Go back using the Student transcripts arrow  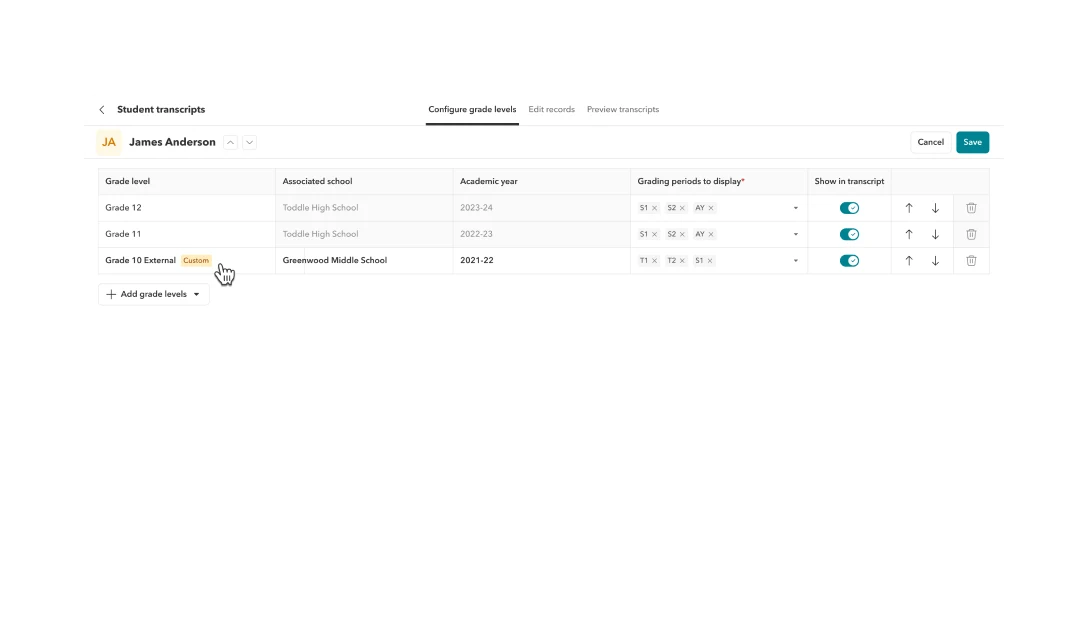[x=102, y=110]
